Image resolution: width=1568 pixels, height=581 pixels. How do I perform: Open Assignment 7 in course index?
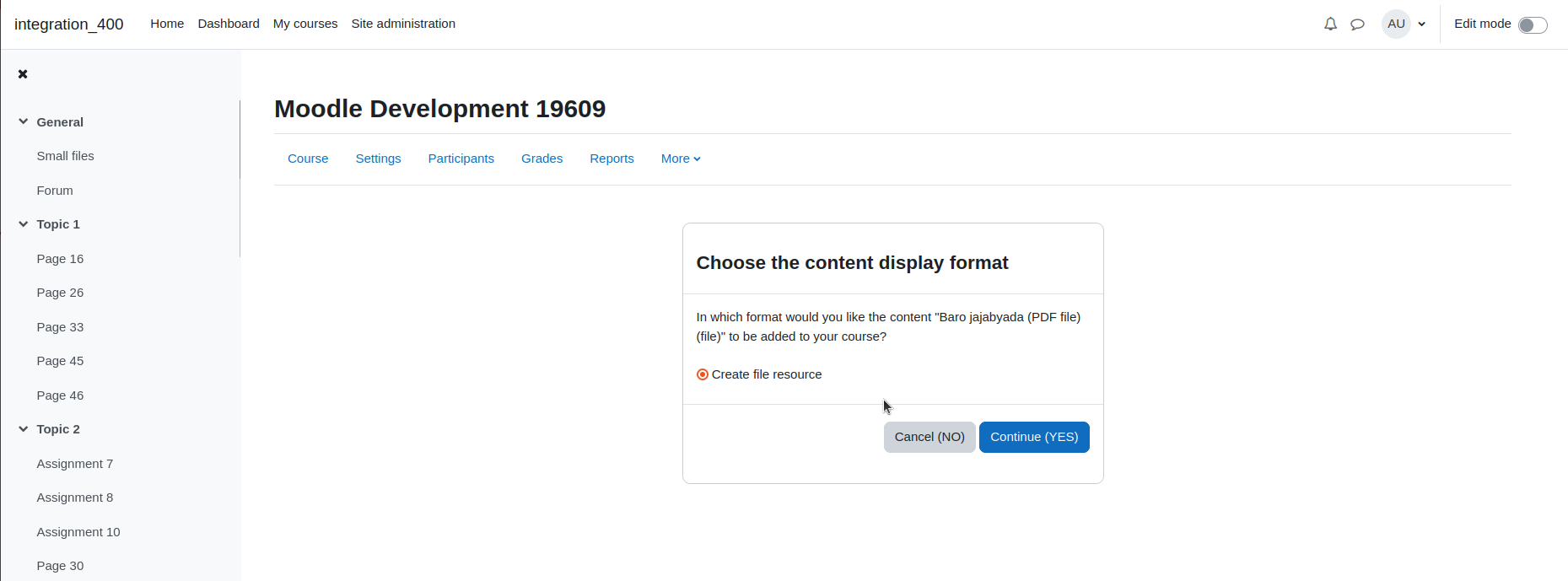pos(74,464)
